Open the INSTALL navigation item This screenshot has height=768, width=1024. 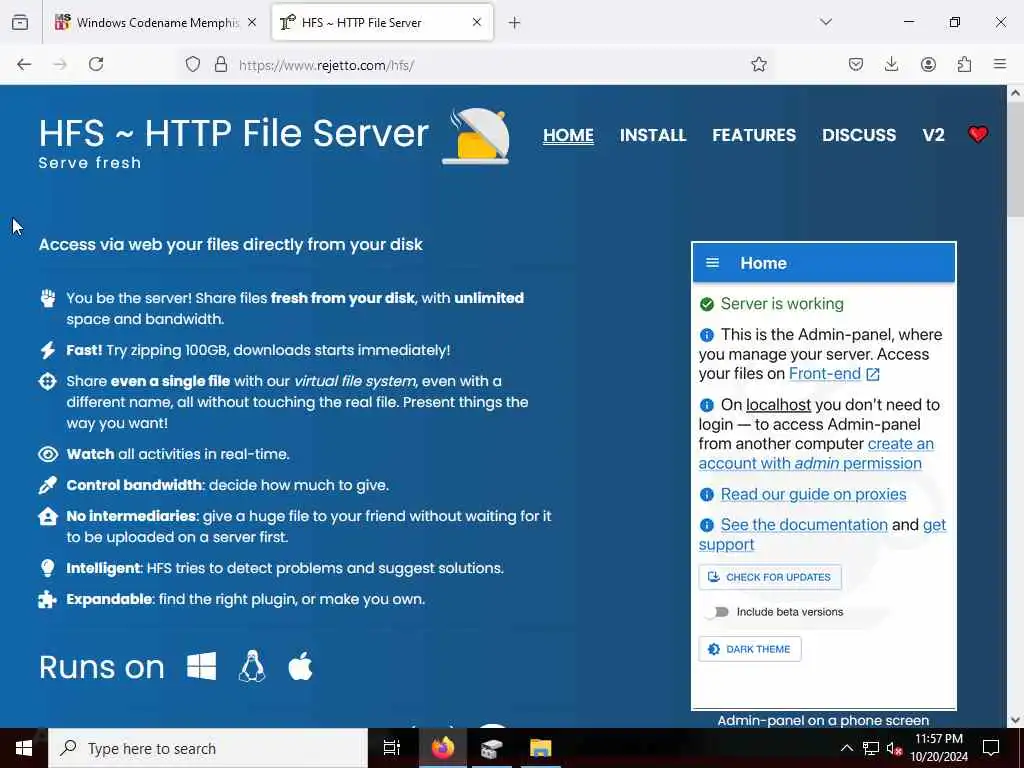tap(653, 135)
